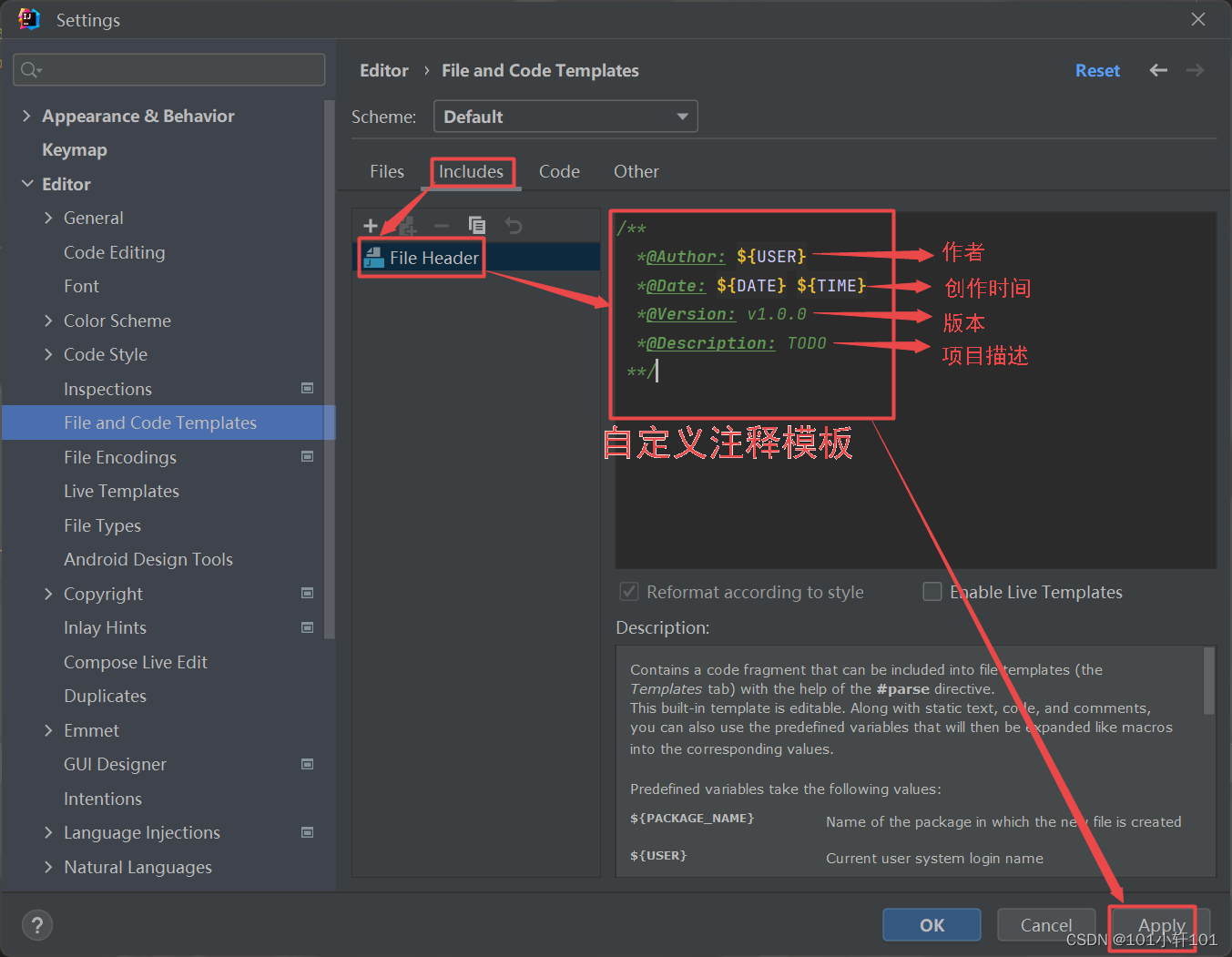Click project-level icon beside GUI Designer
This screenshot has width=1232, height=957.
308,764
